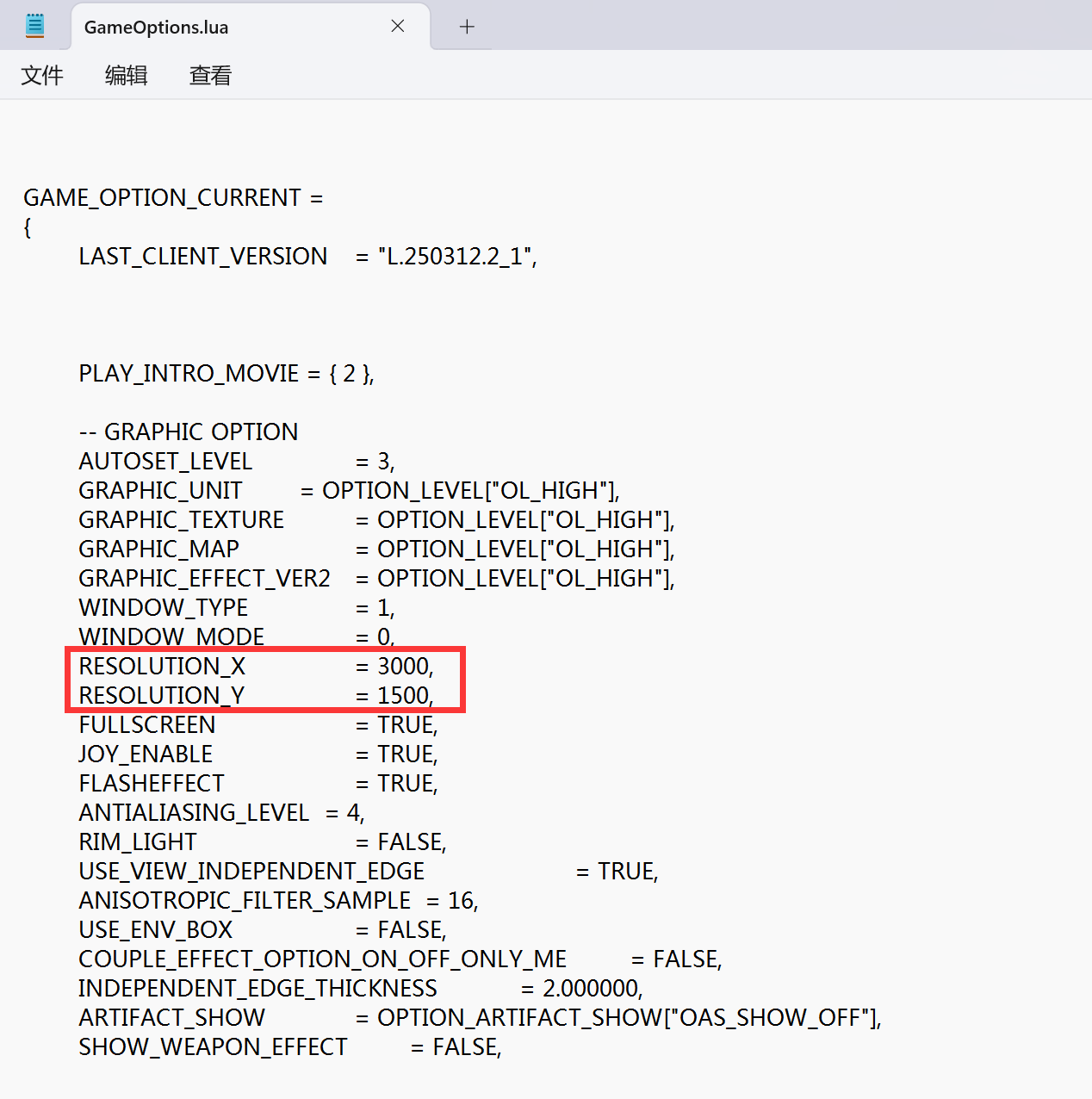Click the OAS_SHOW_OFF value for ARTIFACT_SHOW
This screenshot has height=1099, width=1092.
(771, 1018)
